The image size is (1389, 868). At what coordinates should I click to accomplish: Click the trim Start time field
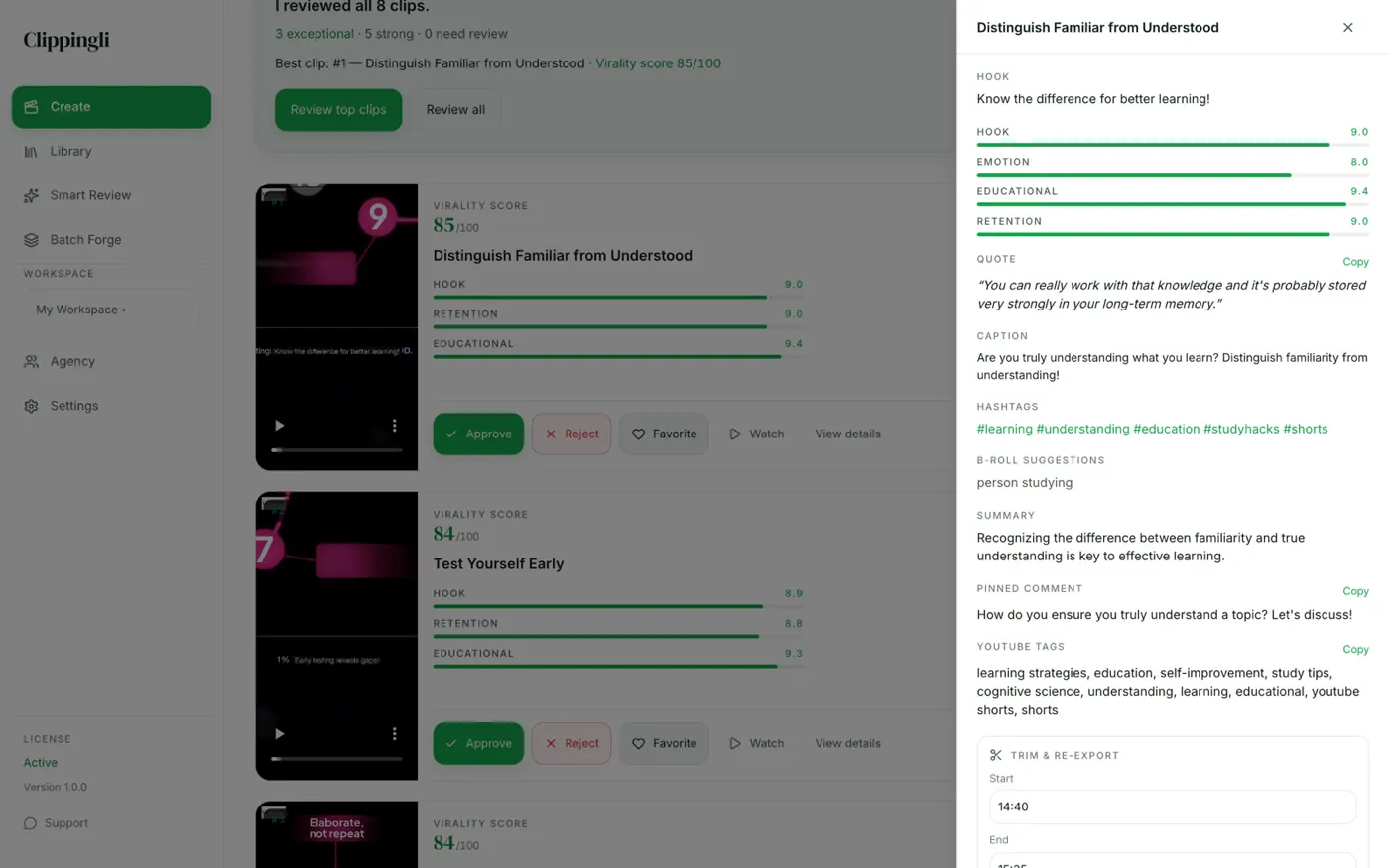[1173, 807]
